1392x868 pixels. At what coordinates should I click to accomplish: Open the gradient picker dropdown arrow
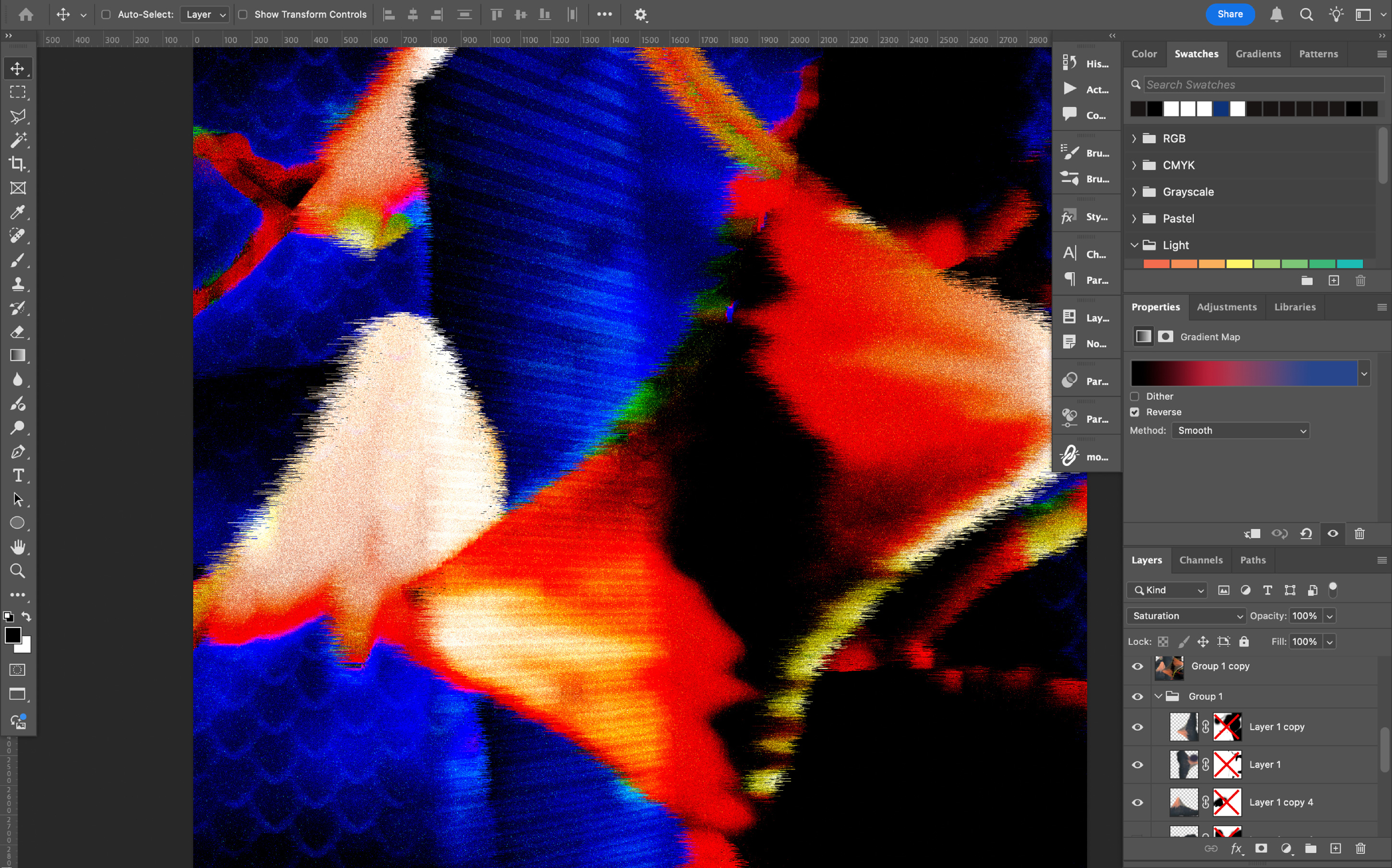pyautogui.click(x=1364, y=374)
